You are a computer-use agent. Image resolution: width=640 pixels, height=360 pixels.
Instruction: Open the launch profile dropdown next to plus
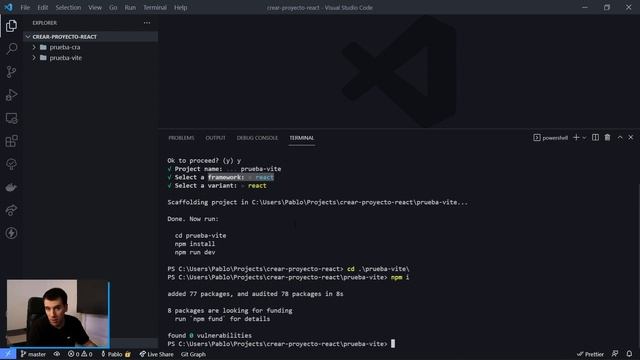pyautogui.click(x=584, y=138)
